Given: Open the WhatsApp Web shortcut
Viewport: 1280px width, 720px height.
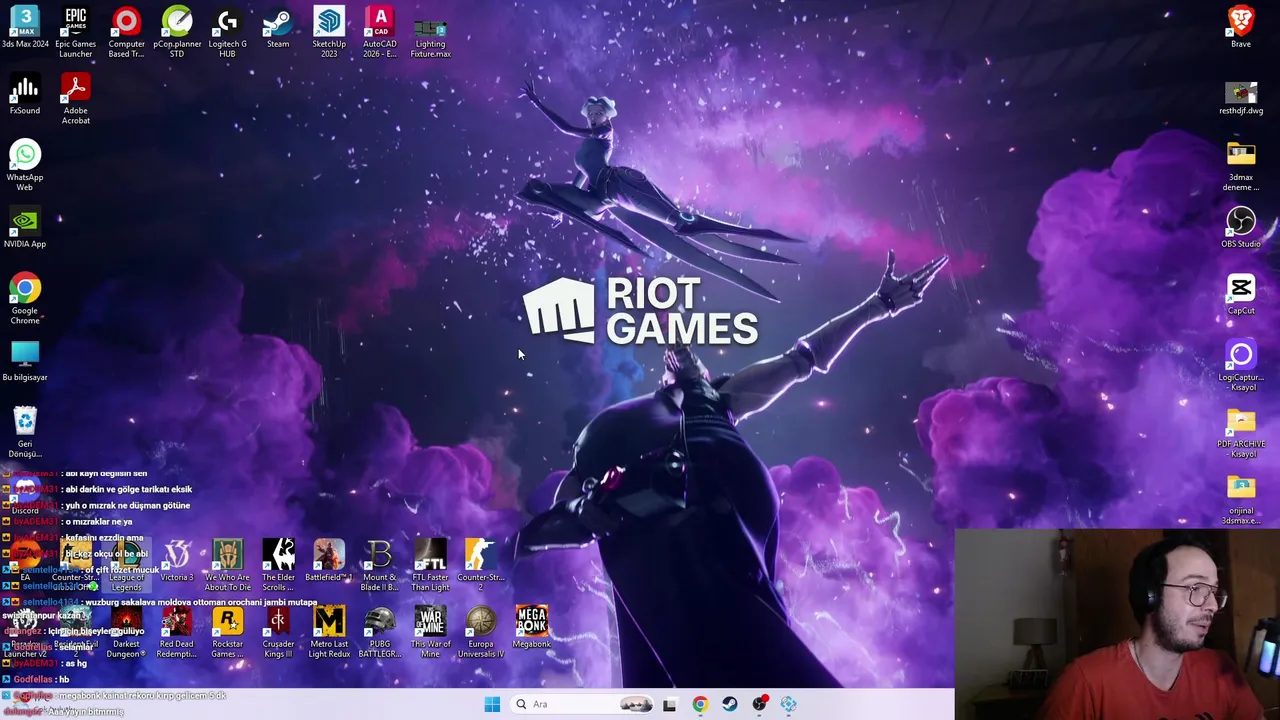Looking at the screenshot, I should click(25, 164).
